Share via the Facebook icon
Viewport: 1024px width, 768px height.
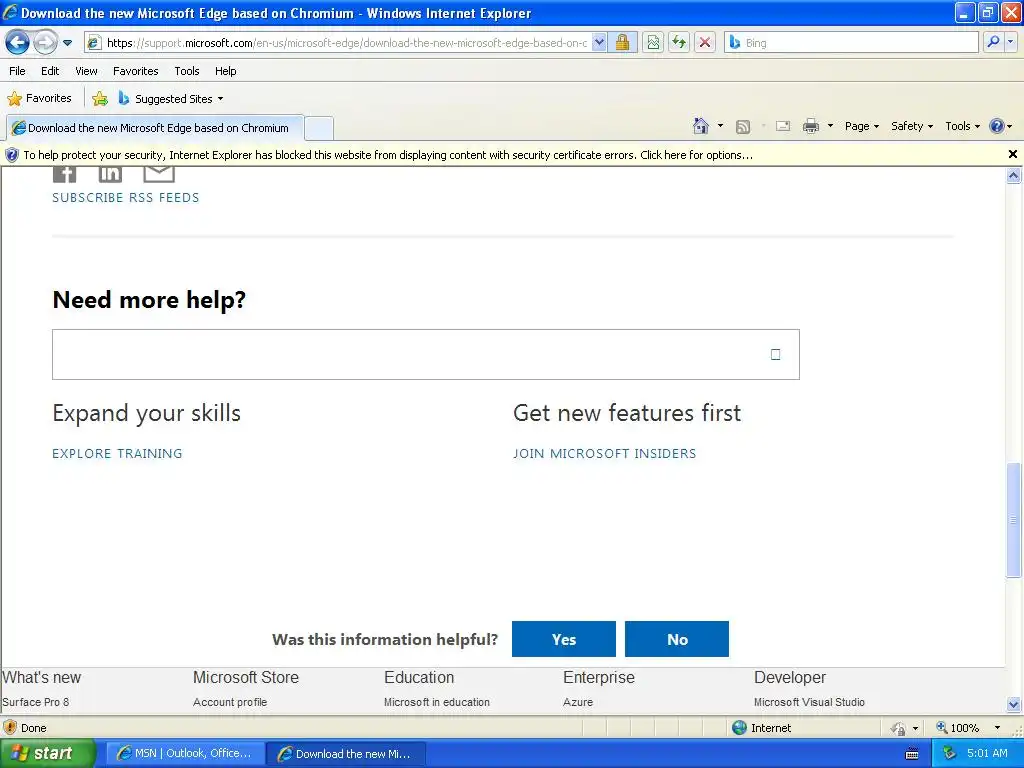(x=65, y=173)
